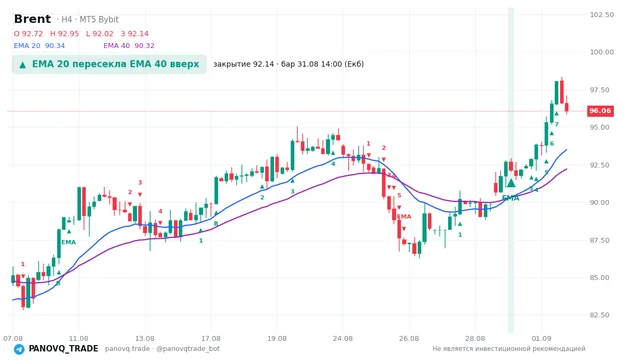Click the green EMA label under the highlighted bar
The width and height of the screenshot is (640, 360).
point(511,198)
